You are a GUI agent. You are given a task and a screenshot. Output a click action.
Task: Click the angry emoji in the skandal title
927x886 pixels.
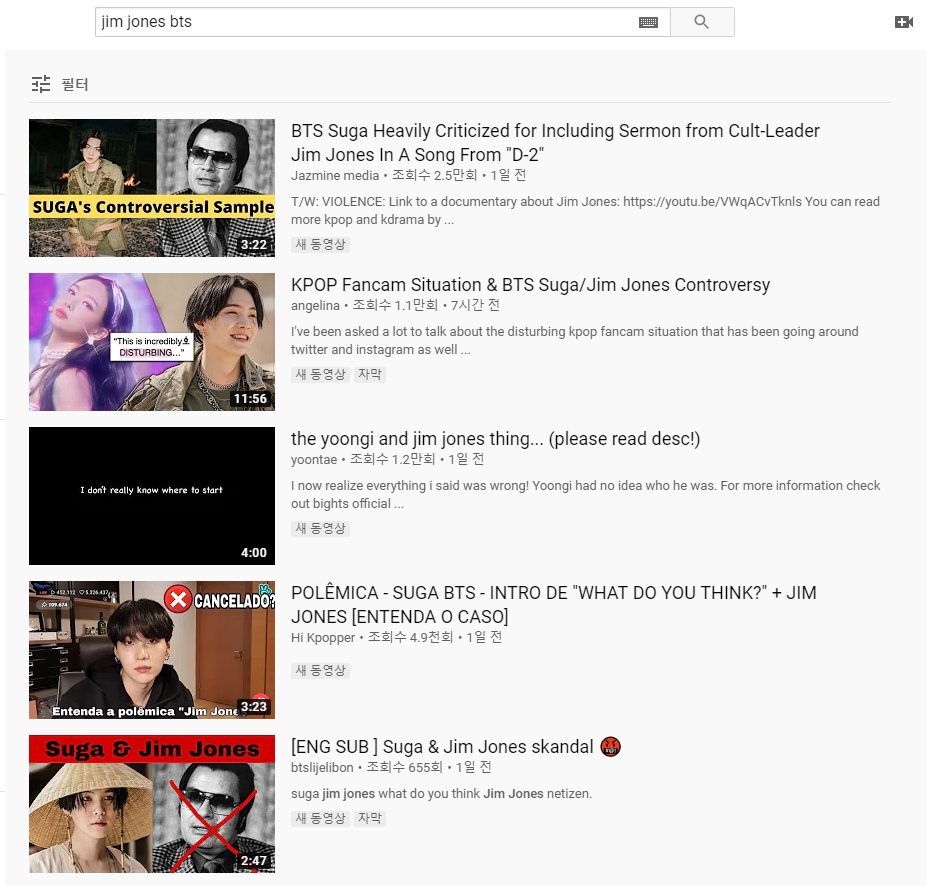pos(611,747)
